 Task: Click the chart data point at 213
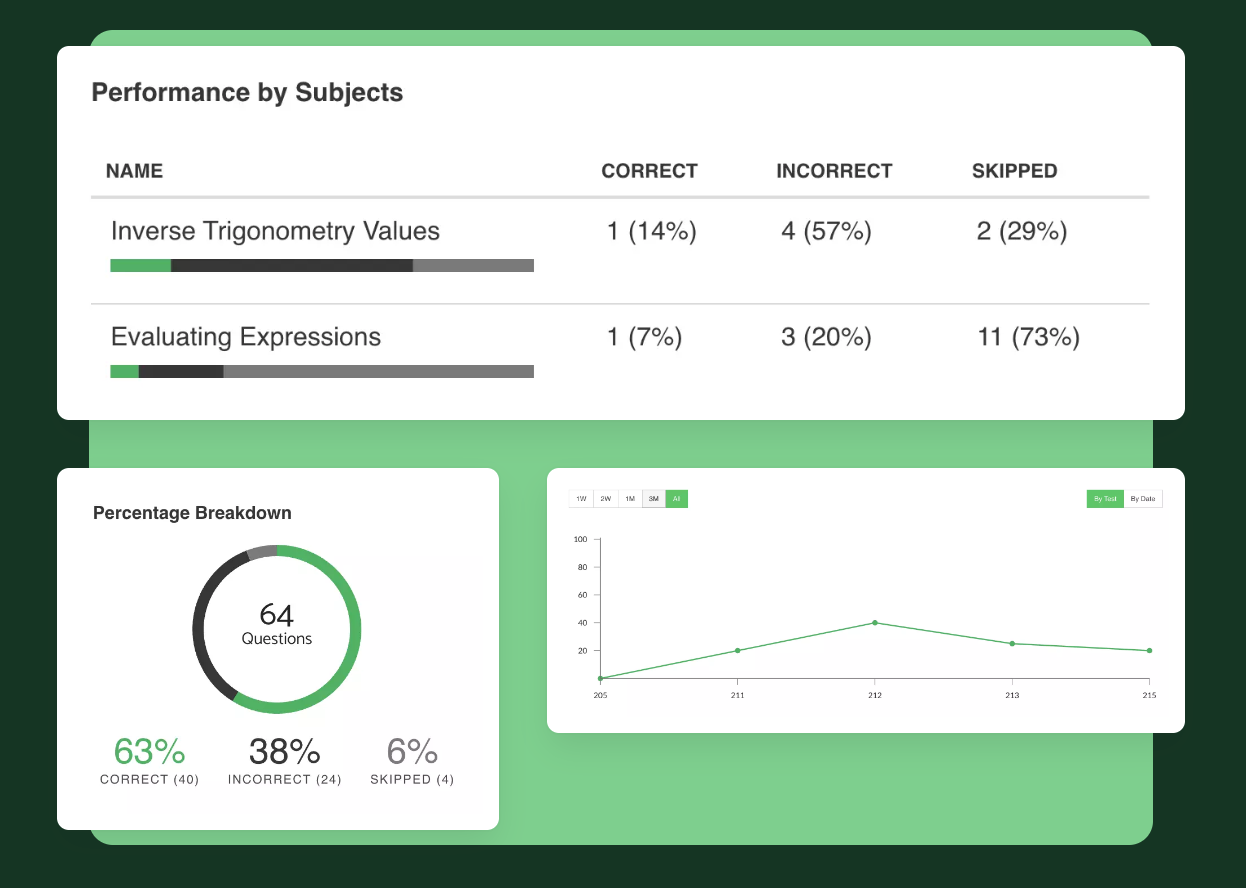pyautogui.click(x=1012, y=644)
